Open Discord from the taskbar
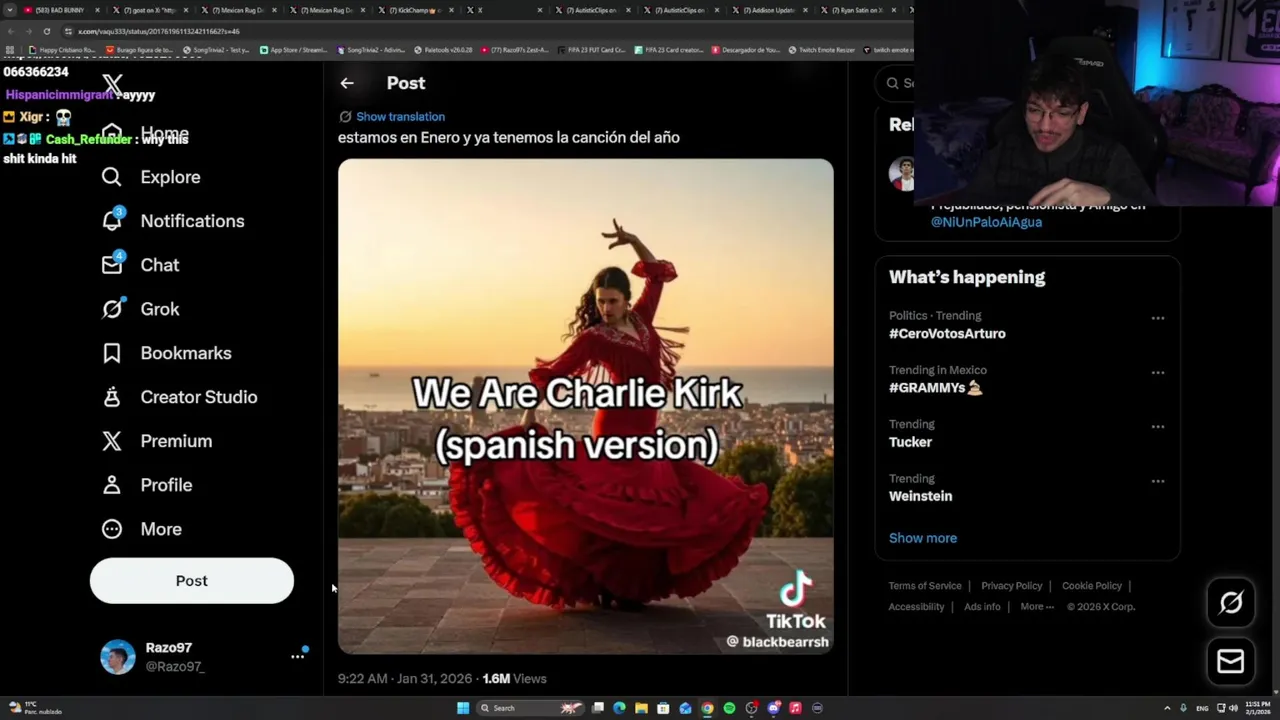The width and height of the screenshot is (1280, 720). point(773,708)
